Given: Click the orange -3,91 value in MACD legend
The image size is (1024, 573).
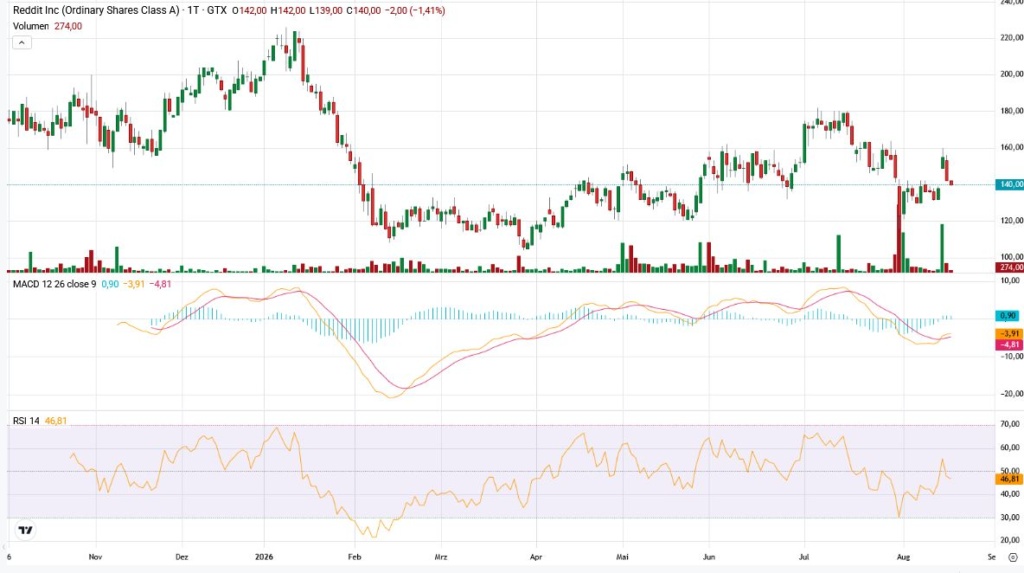Looking at the screenshot, I should click(135, 284).
